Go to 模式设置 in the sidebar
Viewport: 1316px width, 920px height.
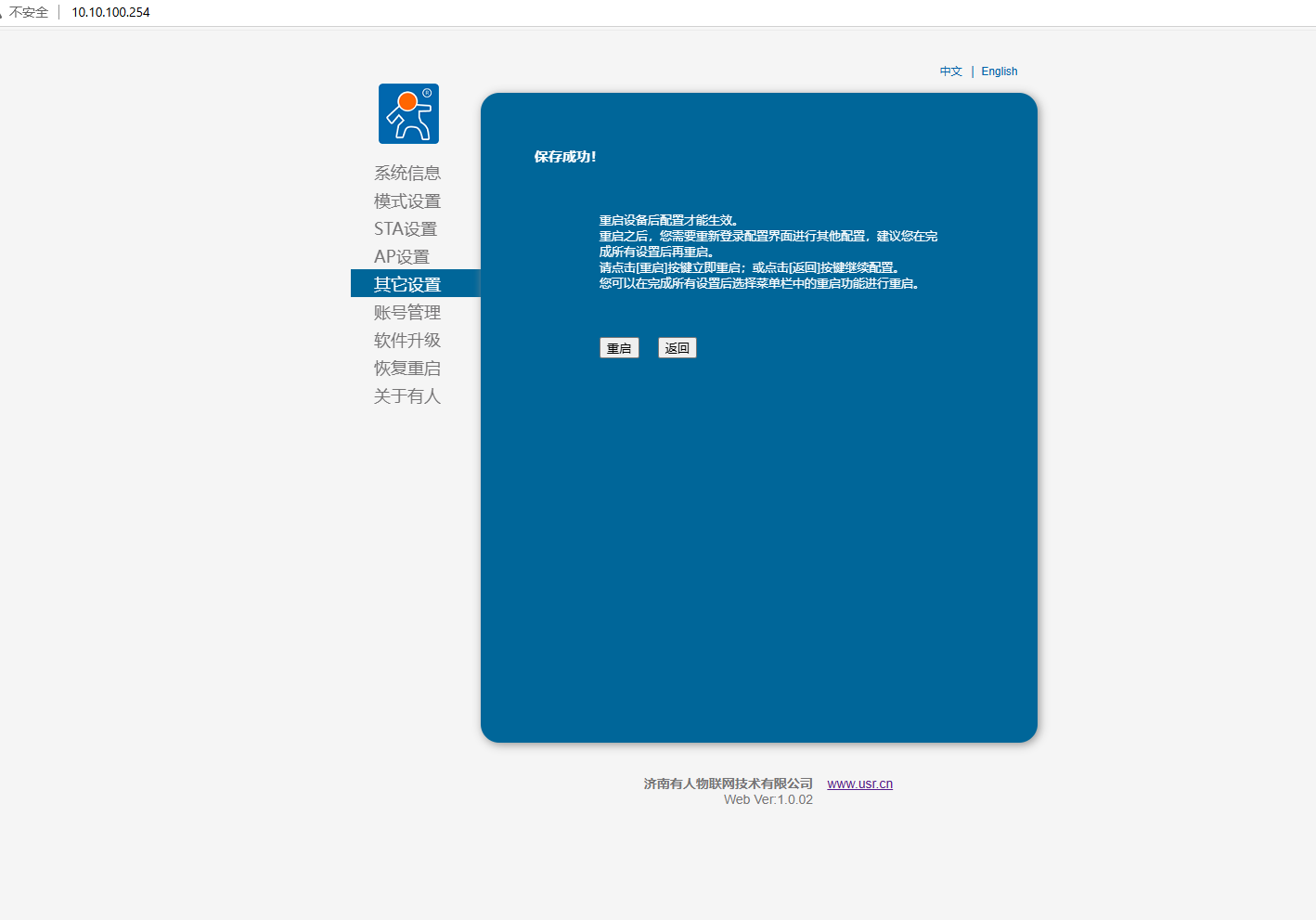(406, 201)
